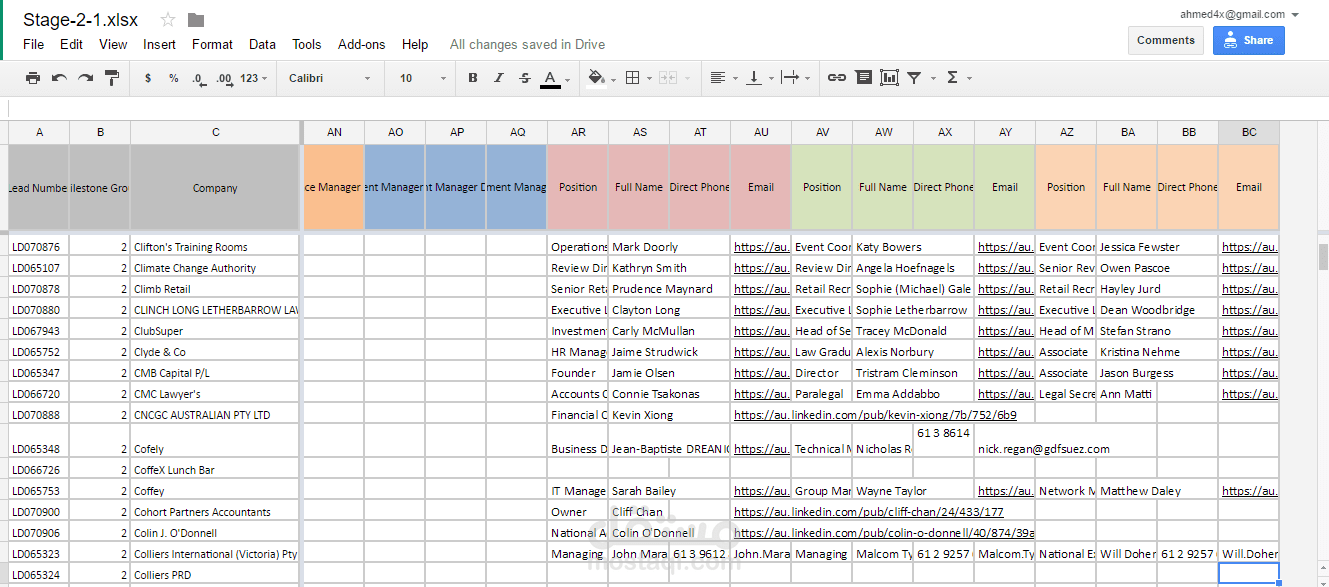Open the vertical align dropdown
The width and height of the screenshot is (1329, 587).
coord(759,78)
